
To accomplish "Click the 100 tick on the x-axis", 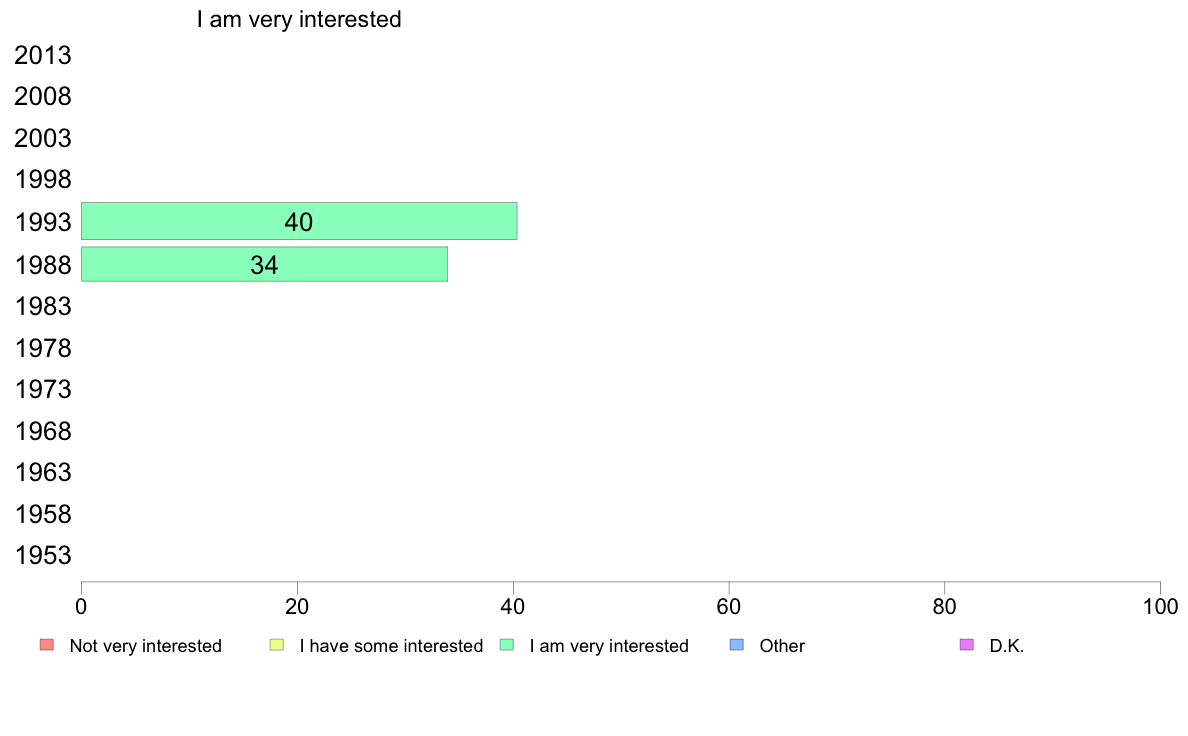I will tap(1160, 606).
